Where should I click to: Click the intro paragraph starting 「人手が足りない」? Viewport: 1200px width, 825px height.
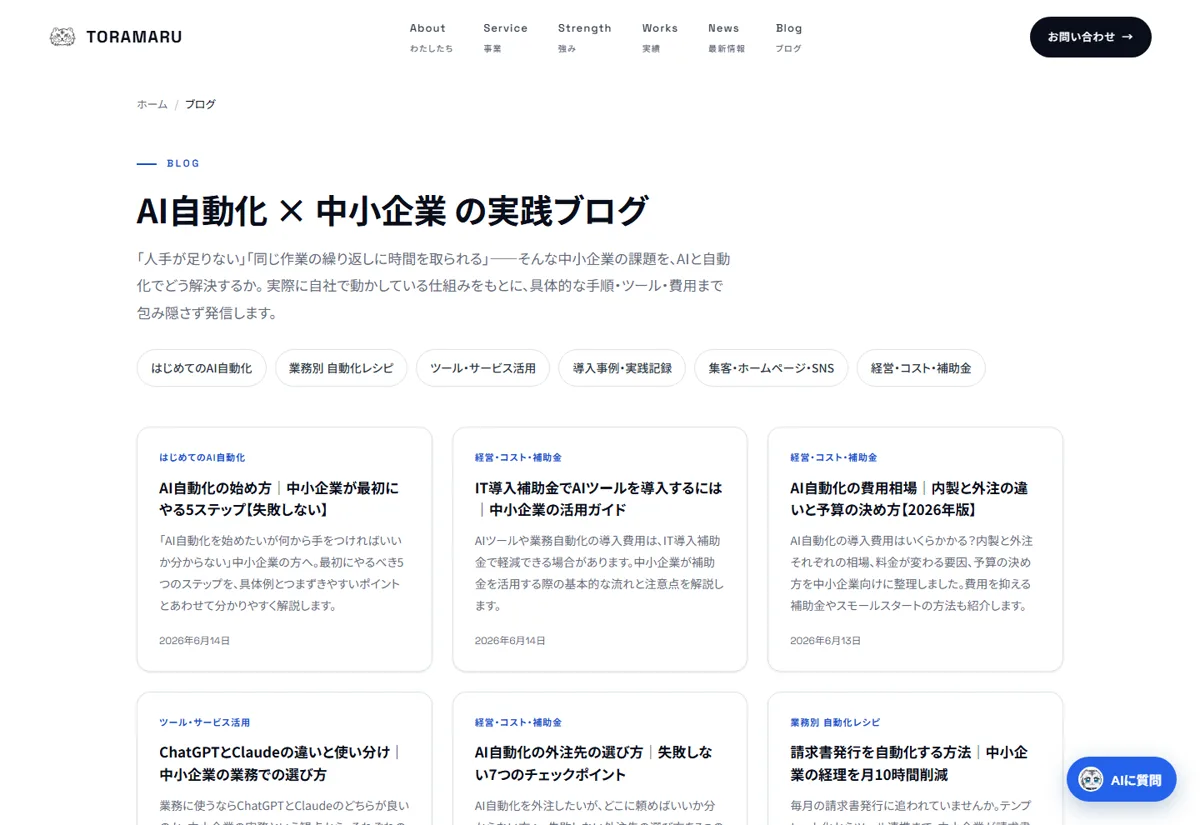(434, 285)
